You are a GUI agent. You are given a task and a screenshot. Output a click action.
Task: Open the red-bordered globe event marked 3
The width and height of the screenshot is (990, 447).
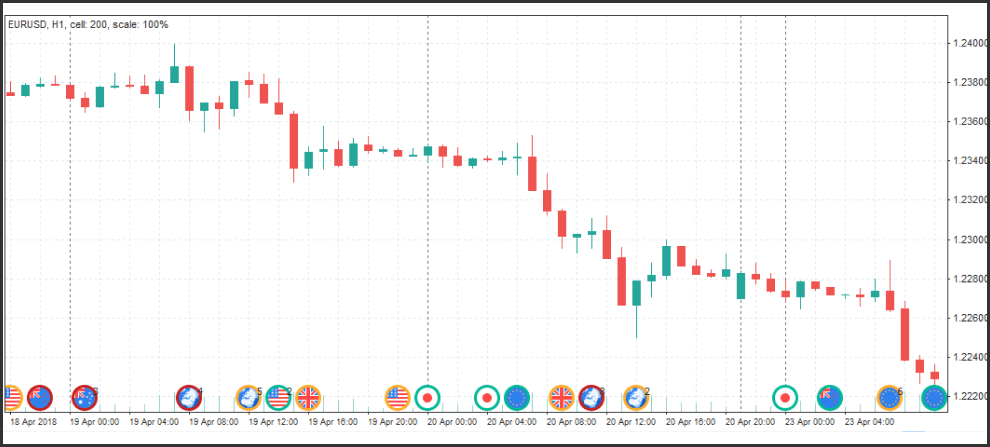pyautogui.click(x=591, y=398)
